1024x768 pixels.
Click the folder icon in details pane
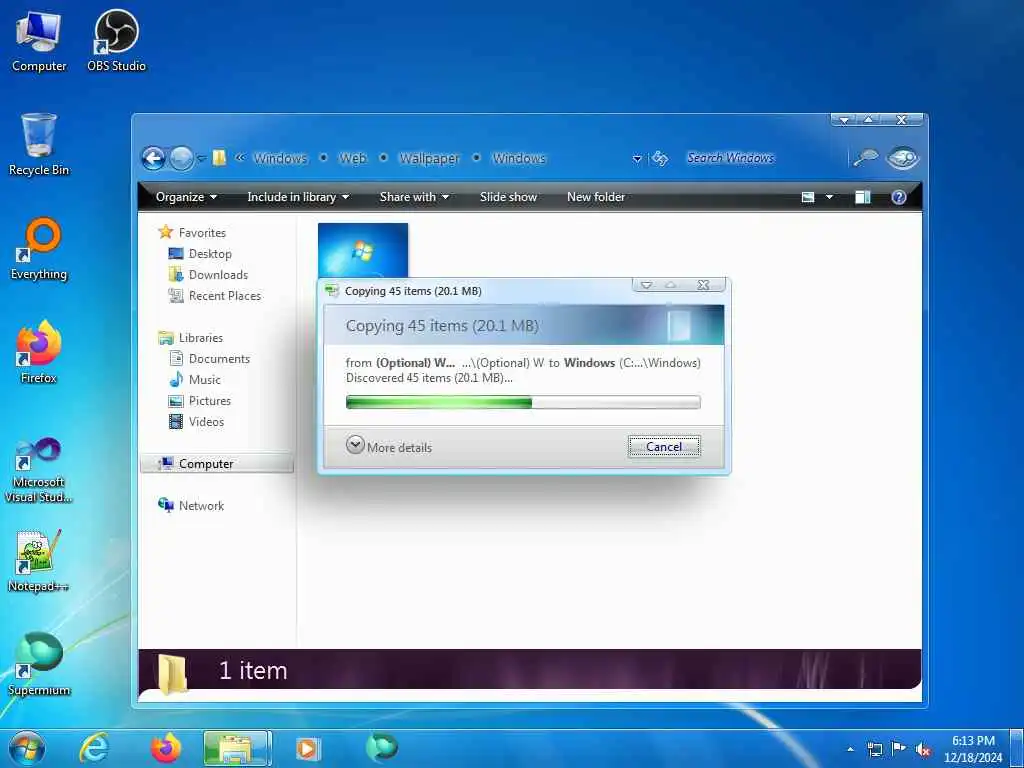[x=172, y=673]
